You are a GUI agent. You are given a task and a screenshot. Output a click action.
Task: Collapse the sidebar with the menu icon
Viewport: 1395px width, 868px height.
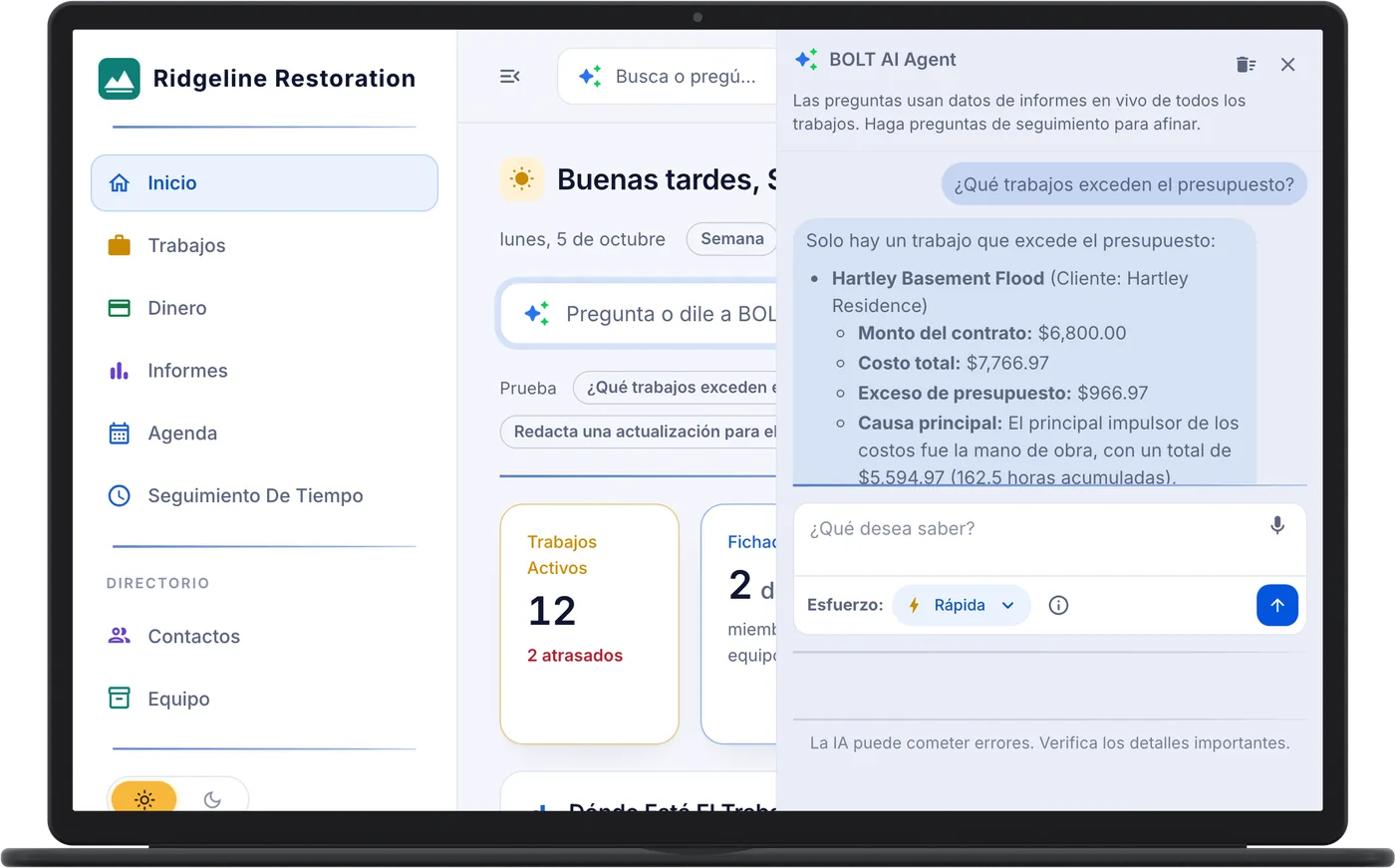point(510,76)
